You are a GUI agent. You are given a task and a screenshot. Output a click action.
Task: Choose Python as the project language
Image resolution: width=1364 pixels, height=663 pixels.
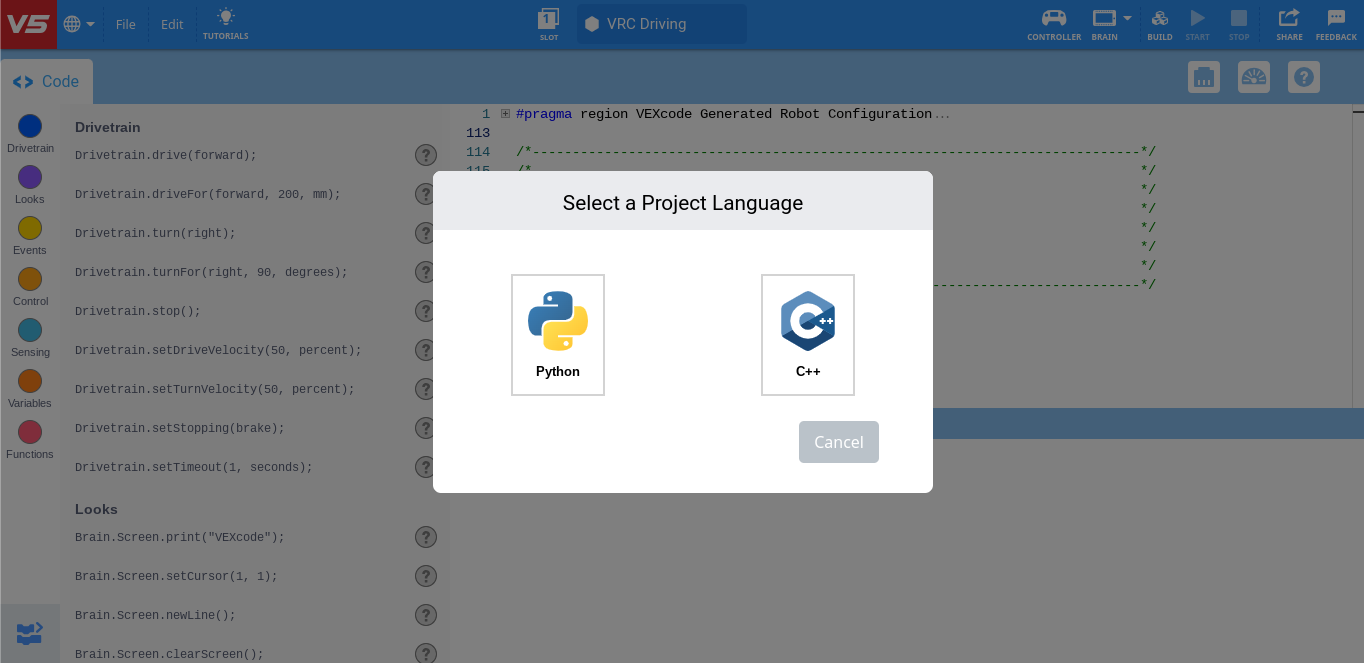click(x=558, y=335)
